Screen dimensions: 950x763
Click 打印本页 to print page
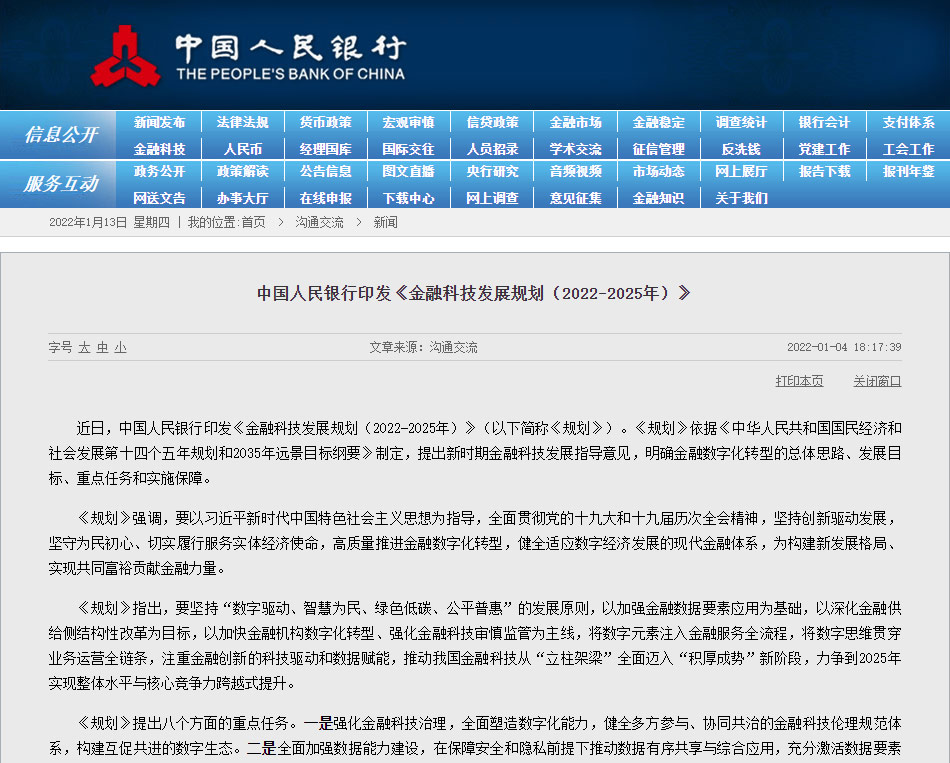(x=799, y=381)
